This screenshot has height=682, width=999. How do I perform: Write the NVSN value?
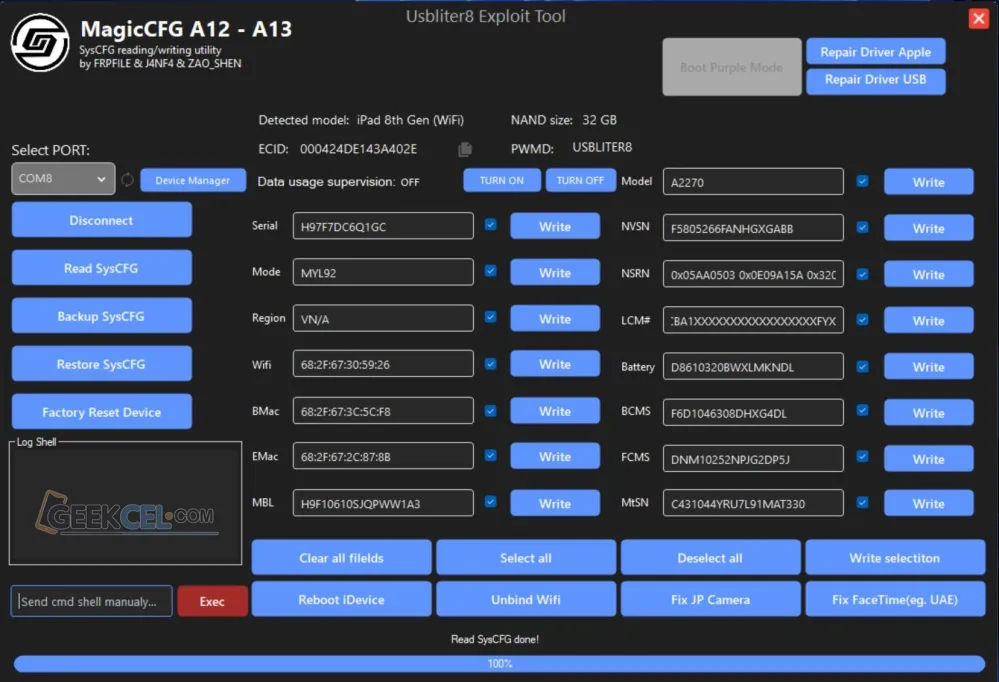(x=929, y=228)
